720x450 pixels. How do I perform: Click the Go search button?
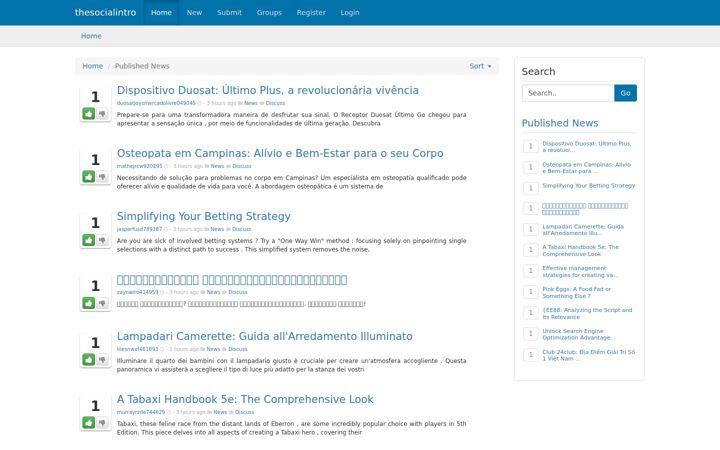pos(625,93)
